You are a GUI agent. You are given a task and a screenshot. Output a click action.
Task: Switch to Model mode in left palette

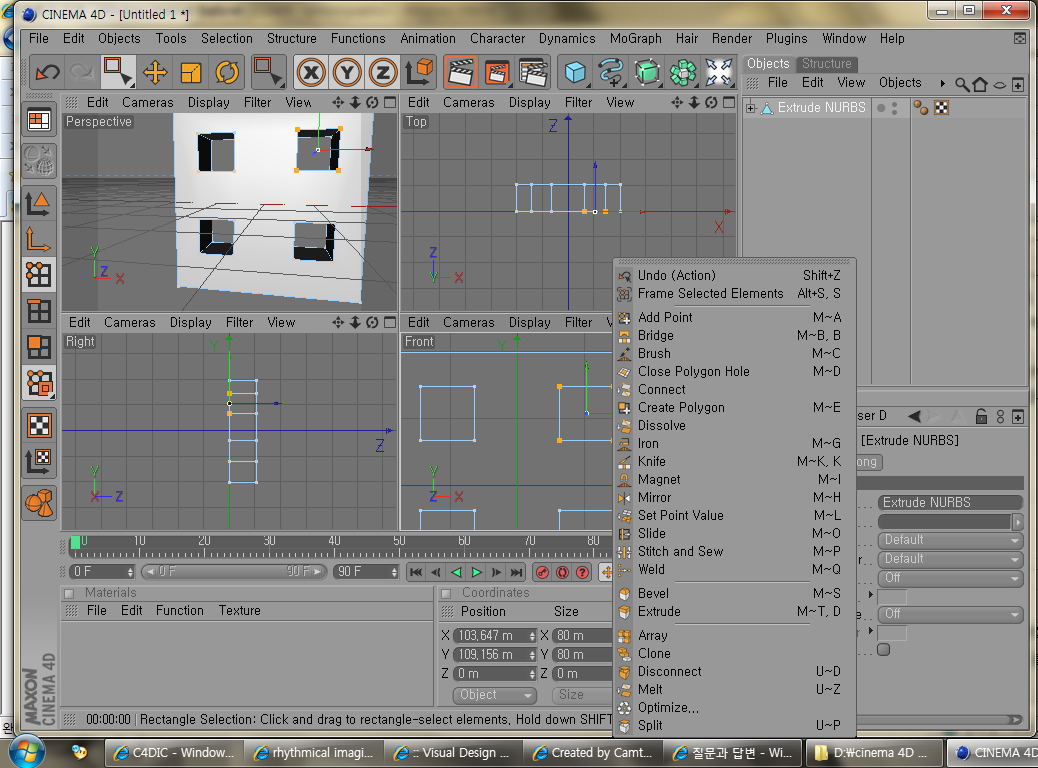38,203
